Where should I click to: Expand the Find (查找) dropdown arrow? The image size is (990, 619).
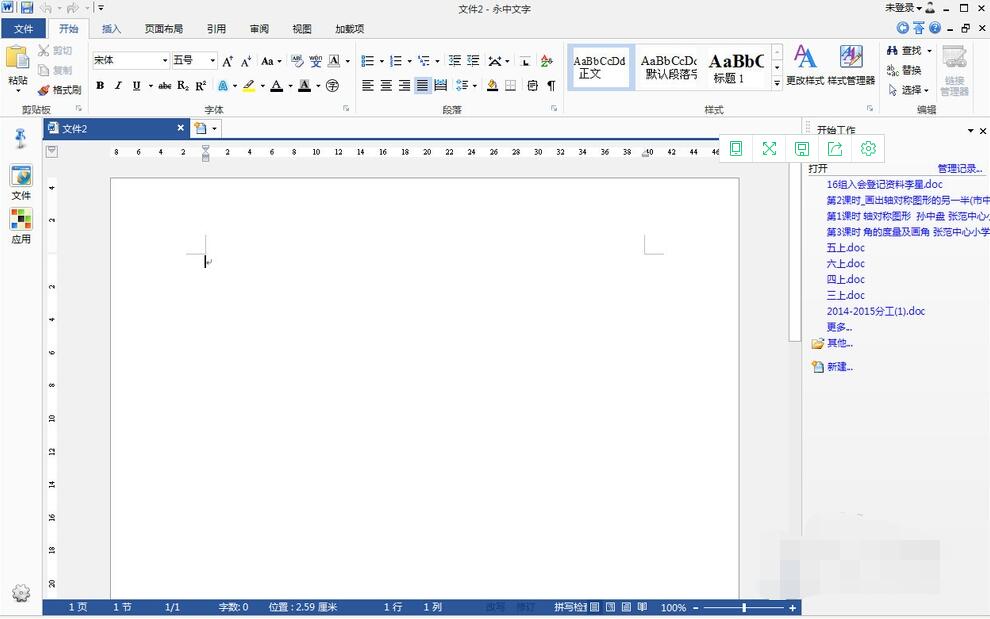pyautogui.click(x=929, y=51)
